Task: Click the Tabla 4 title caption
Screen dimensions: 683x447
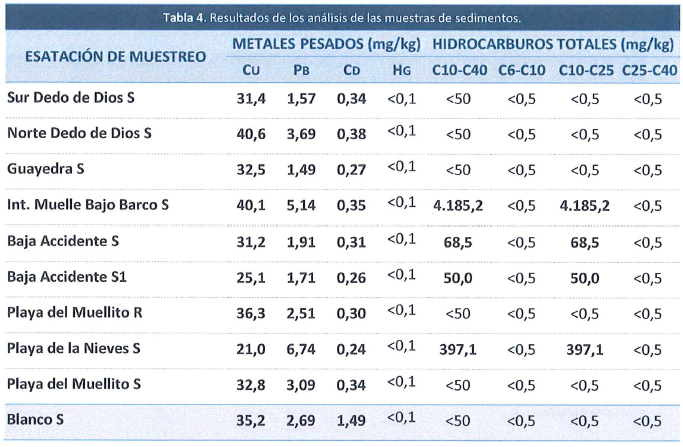Action: tap(342, 18)
